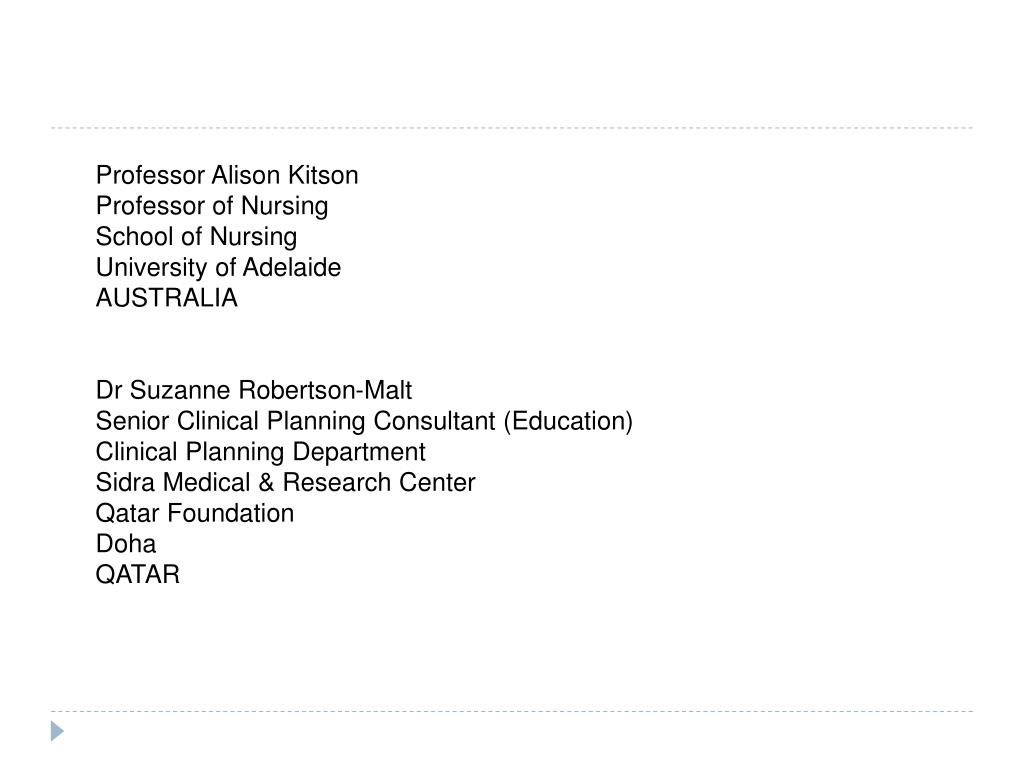Viewport: 1024px width, 768px height.
Task: Select the University of Adelaide line
Action: click(218, 268)
